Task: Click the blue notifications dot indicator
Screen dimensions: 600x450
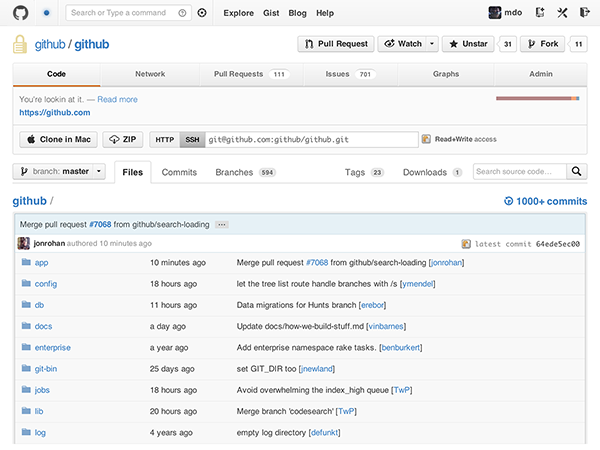Action: point(46,13)
